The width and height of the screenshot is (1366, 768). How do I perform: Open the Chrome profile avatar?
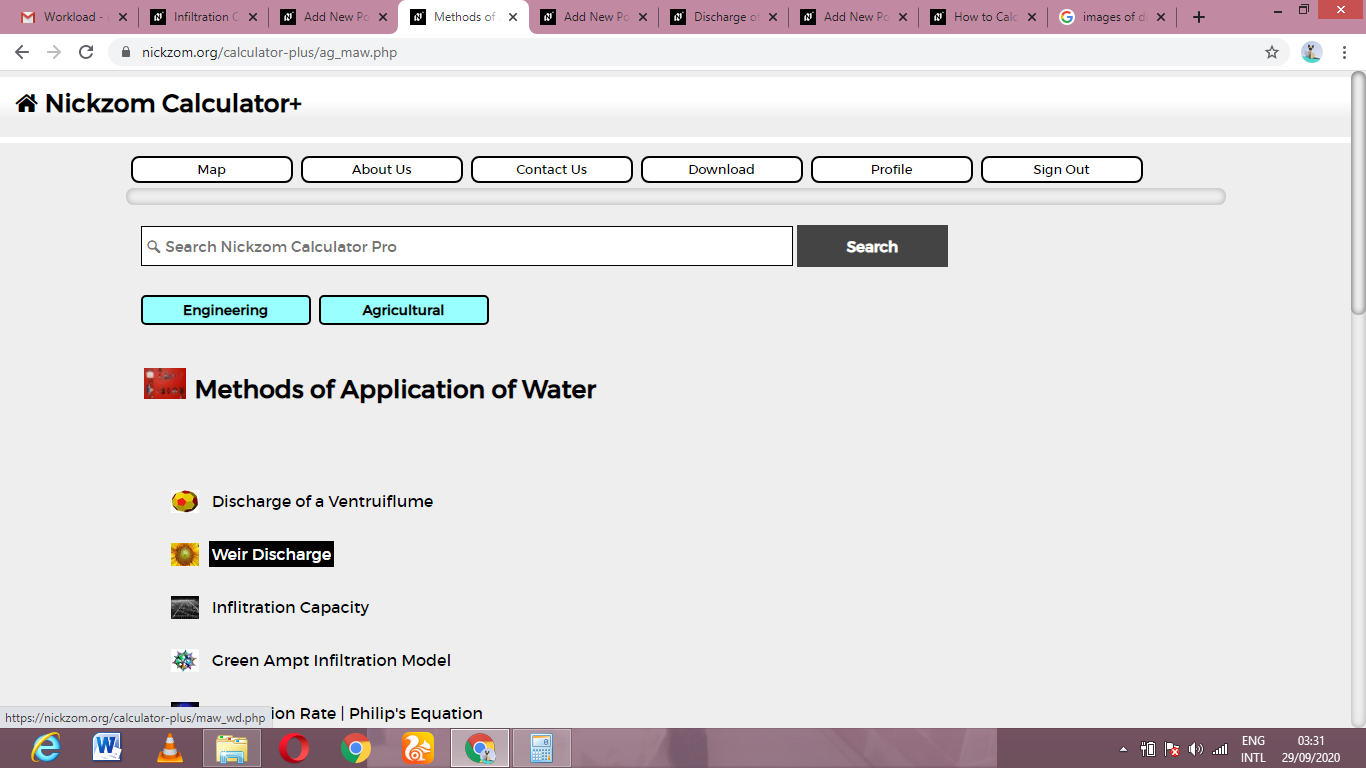(1312, 52)
